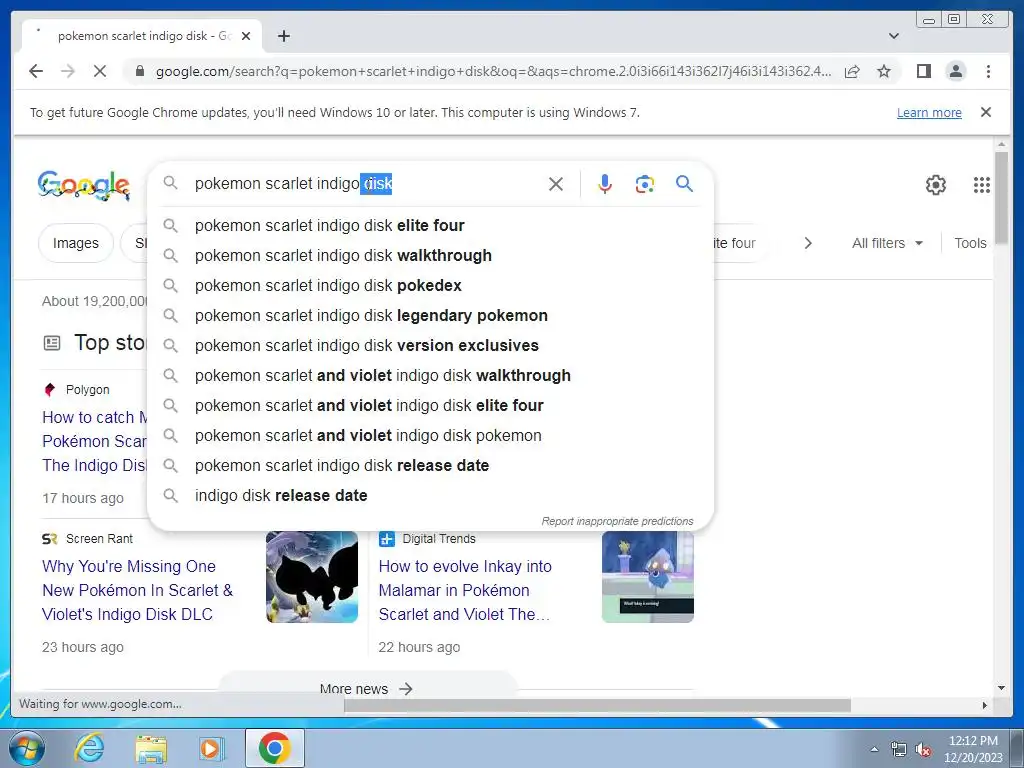Image resolution: width=1024 pixels, height=768 pixels.
Task: Choose 'scarlet and violet indigo disk pokemon' suggestion
Action: [430, 436]
